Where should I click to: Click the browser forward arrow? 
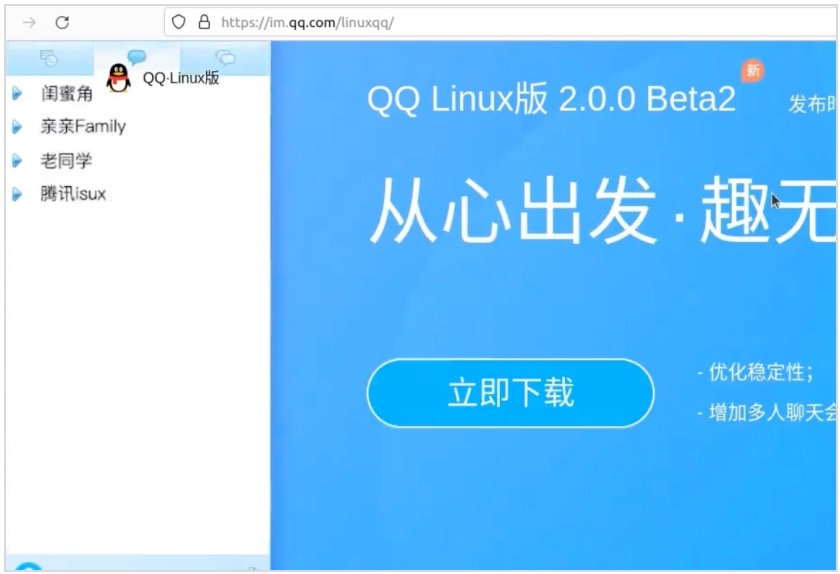click(29, 22)
